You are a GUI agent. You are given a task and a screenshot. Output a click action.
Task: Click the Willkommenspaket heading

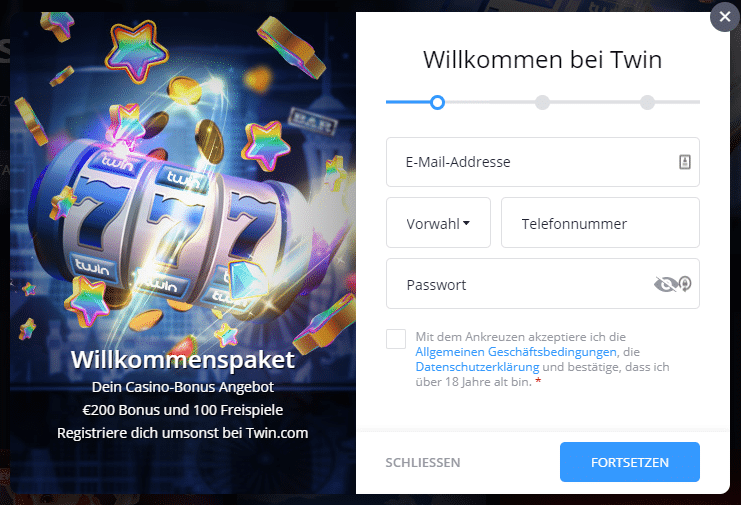(x=183, y=360)
